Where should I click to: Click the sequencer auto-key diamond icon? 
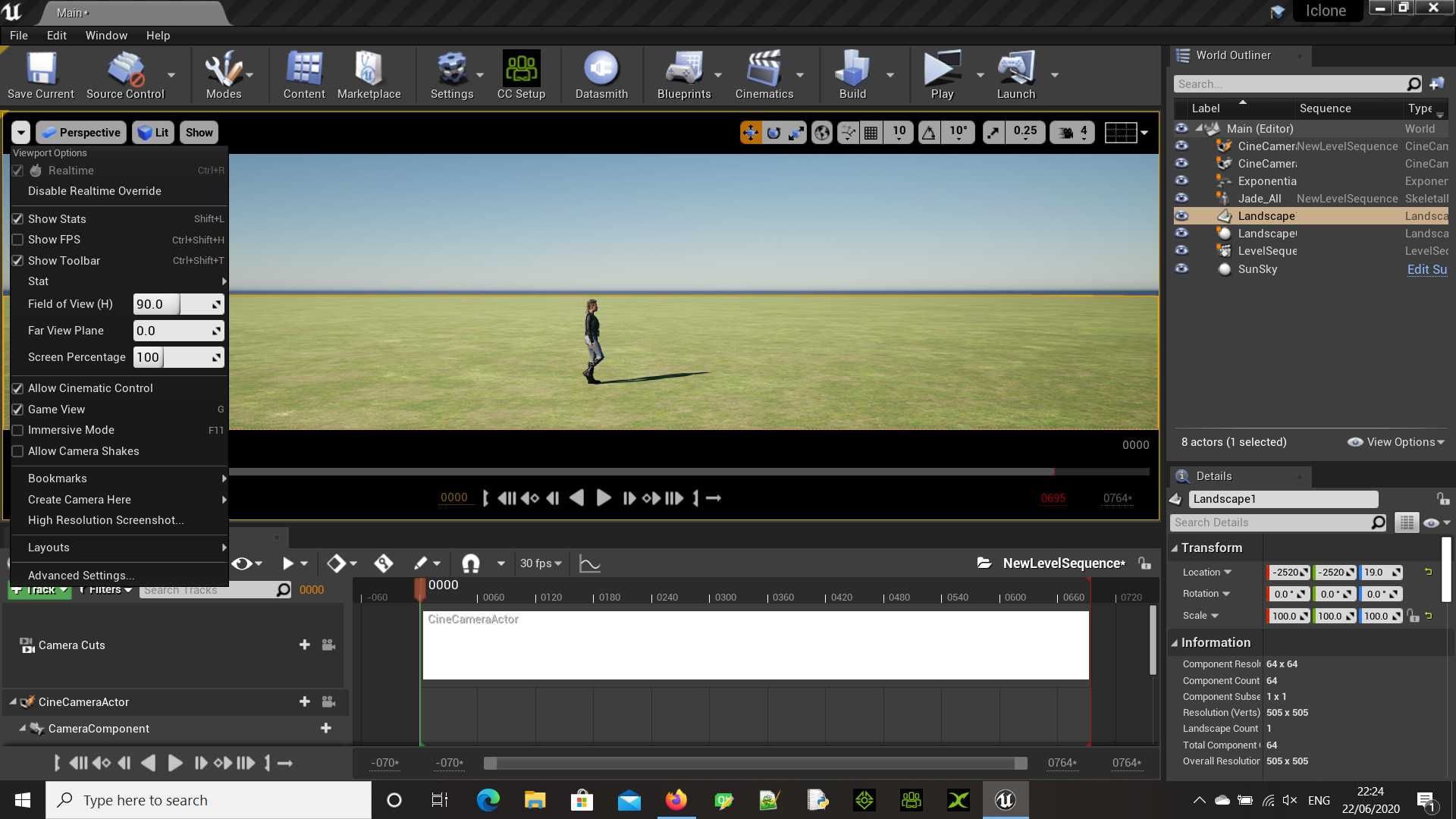[x=383, y=563]
